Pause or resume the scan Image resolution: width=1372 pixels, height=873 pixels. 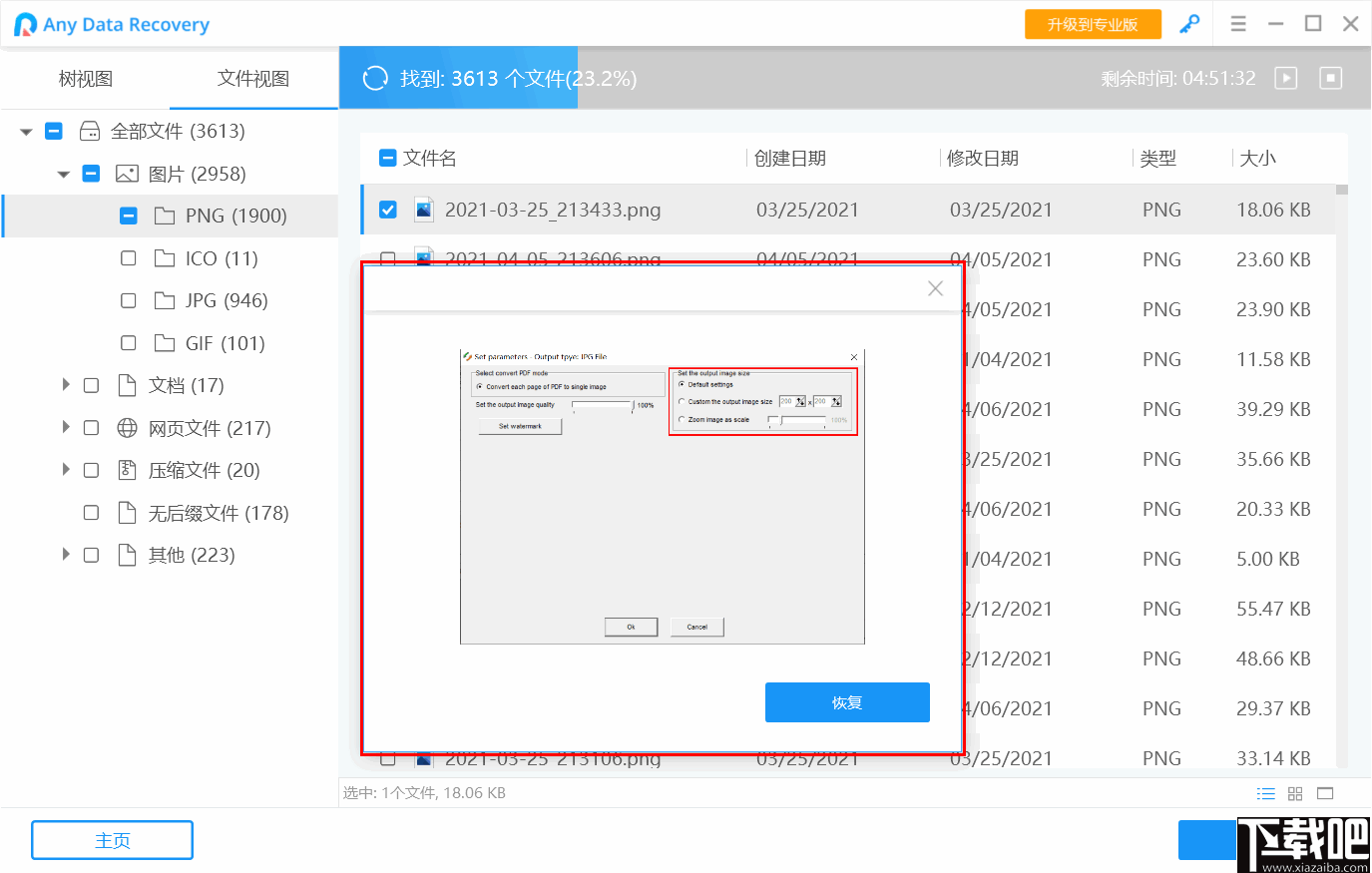coord(1286,78)
